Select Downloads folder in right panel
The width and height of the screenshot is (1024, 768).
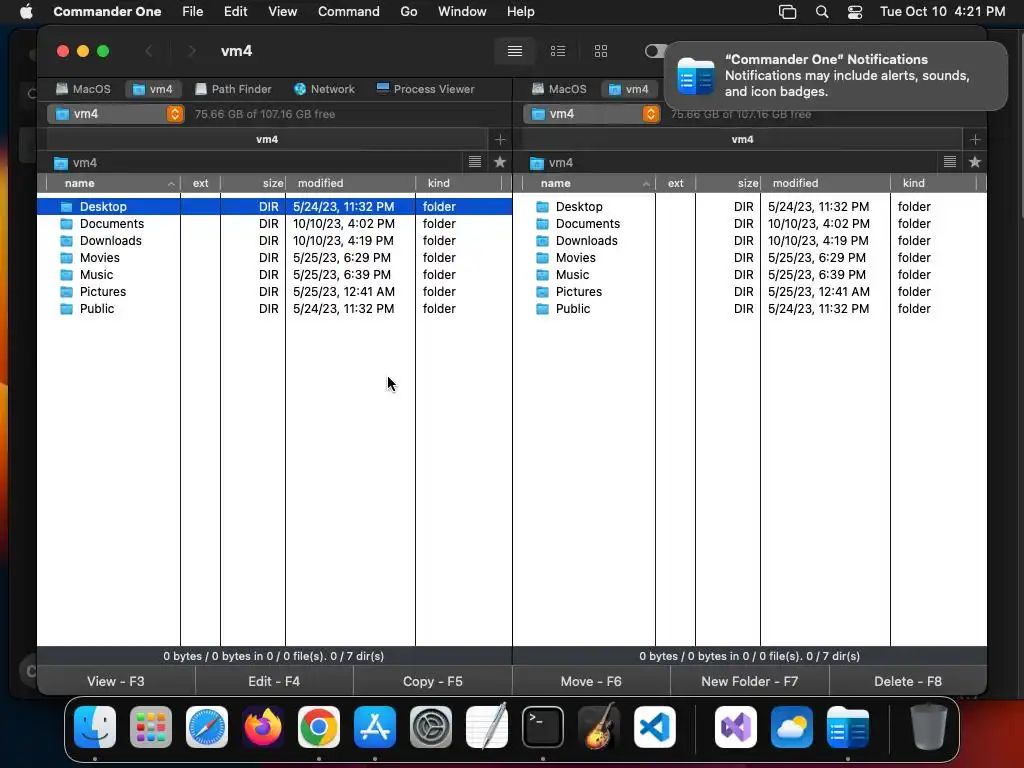(750, 240)
